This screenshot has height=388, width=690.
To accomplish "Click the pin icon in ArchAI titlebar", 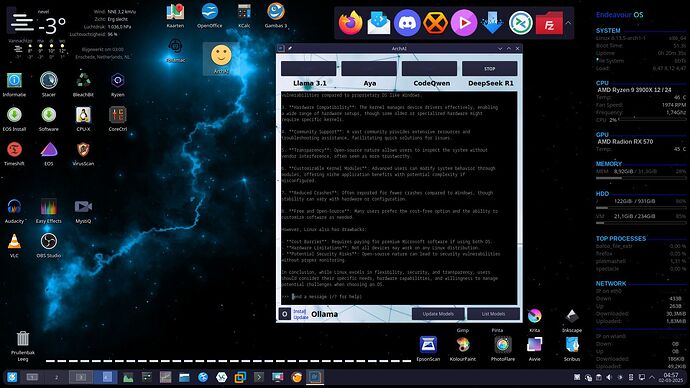I will point(290,48).
